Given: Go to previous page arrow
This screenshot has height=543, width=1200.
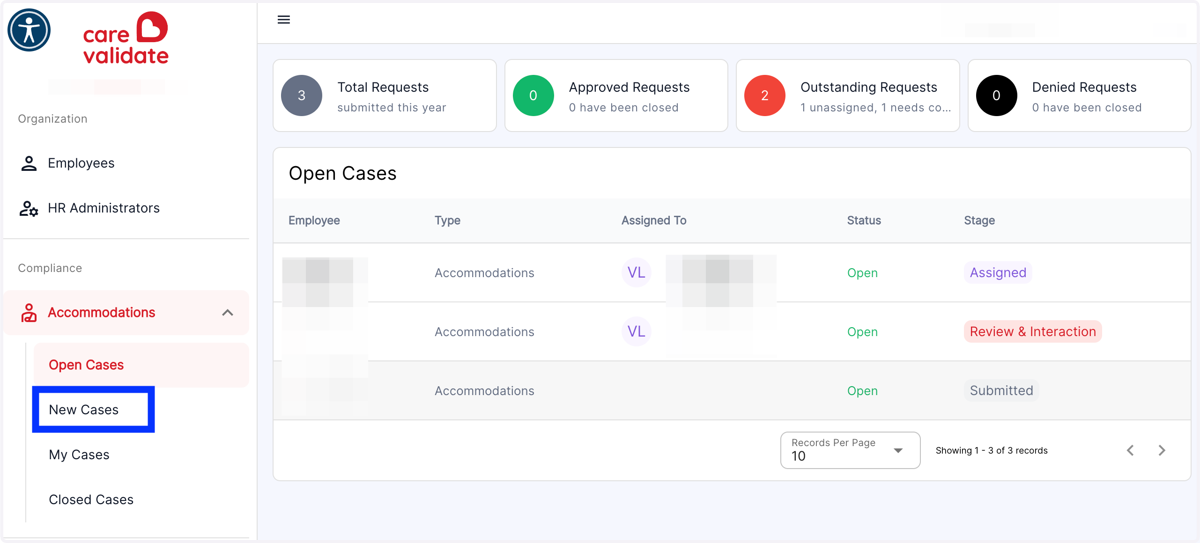Looking at the screenshot, I should point(1131,451).
